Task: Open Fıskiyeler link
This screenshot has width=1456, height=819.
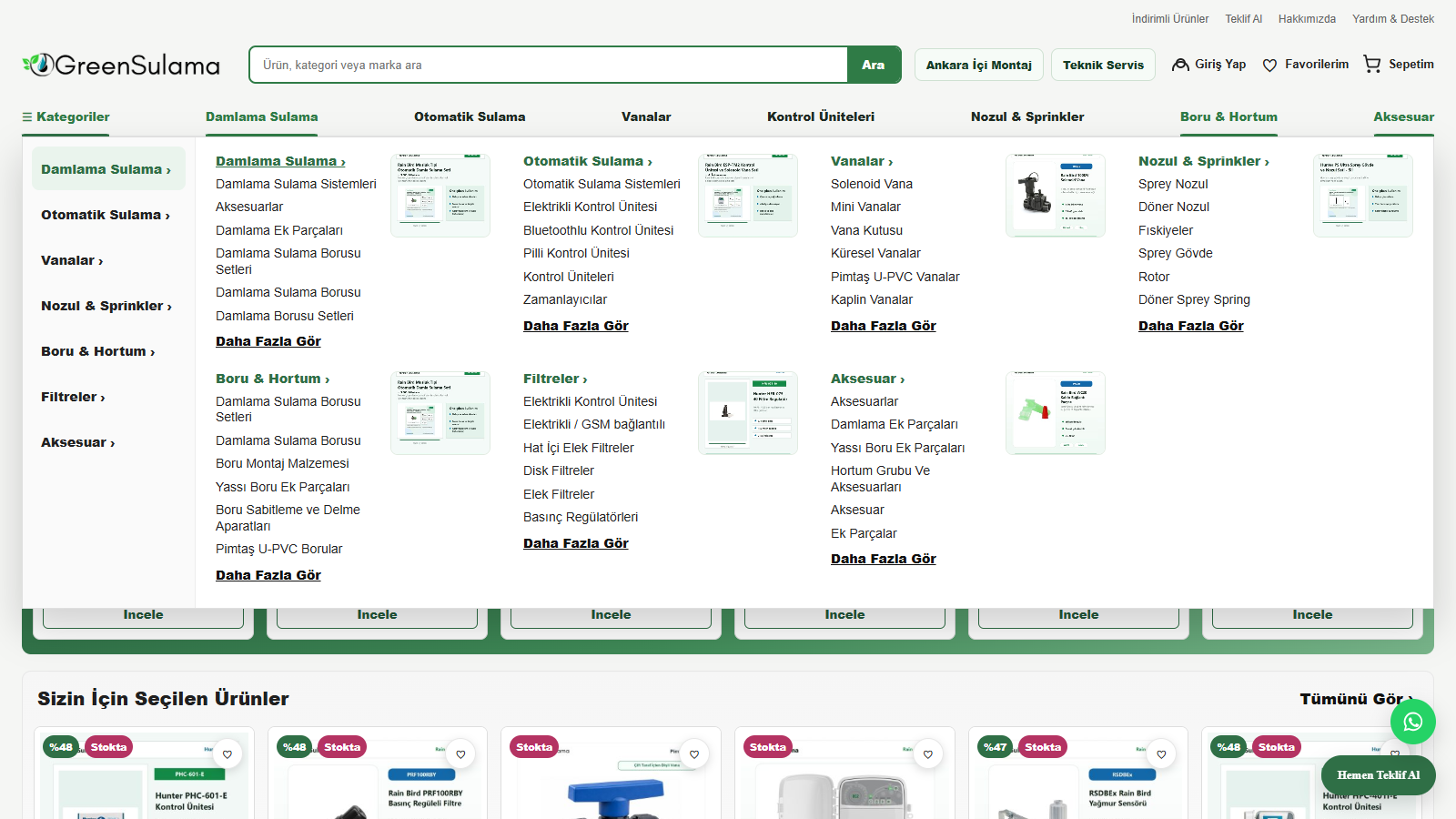Action: [1166, 230]
